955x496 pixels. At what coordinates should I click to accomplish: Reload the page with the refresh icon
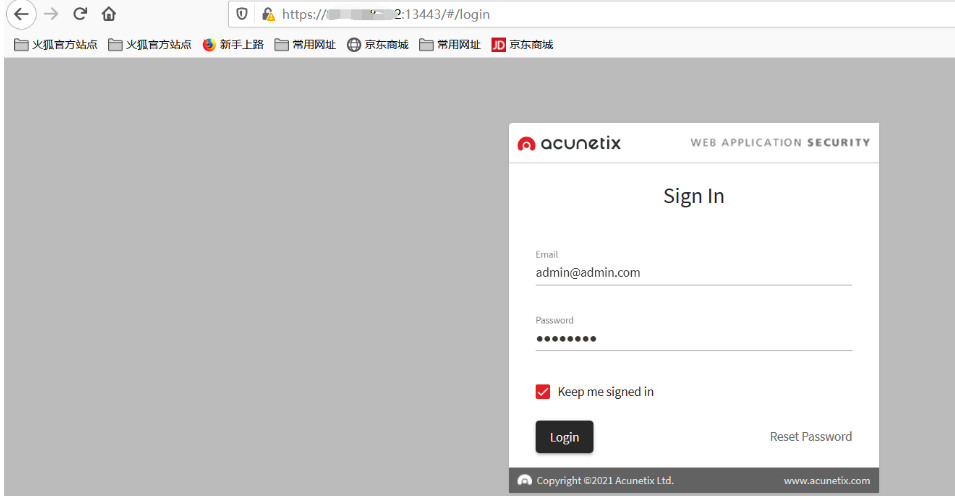[x=80, y=14]
